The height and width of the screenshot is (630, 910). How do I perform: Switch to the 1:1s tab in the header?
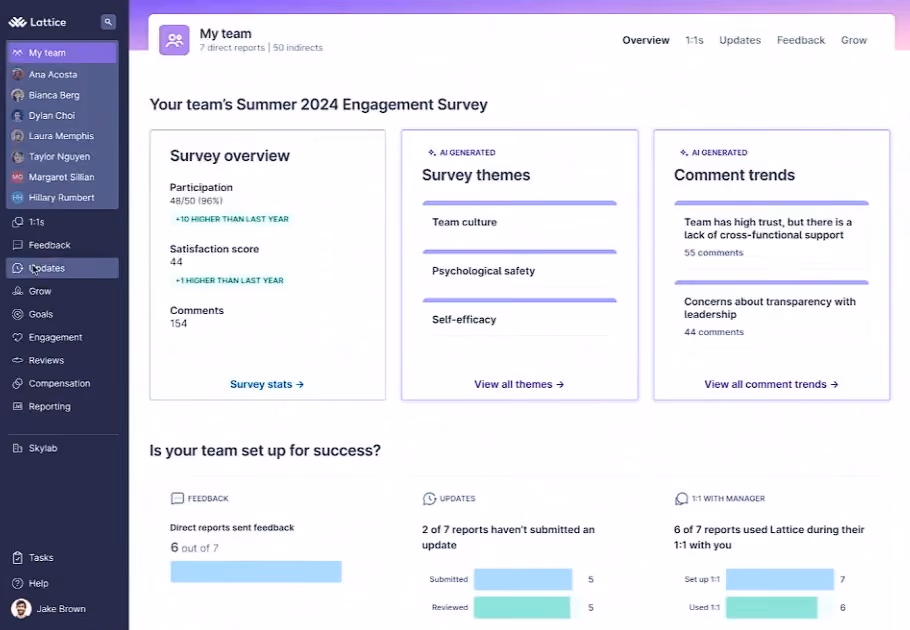(x=694, y=40)
